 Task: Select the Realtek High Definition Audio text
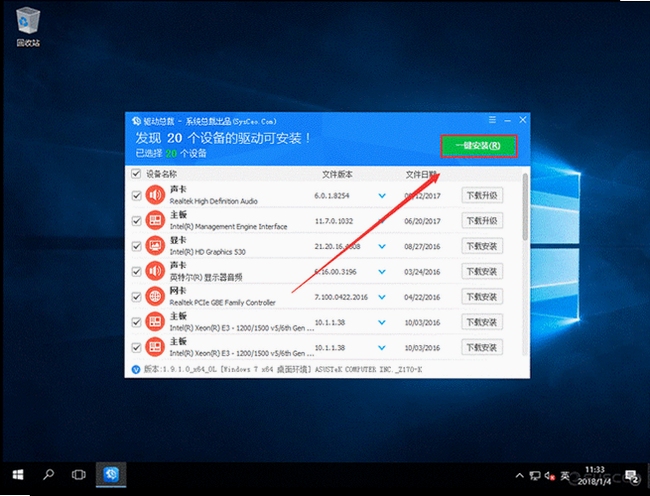tap(213, 201)
